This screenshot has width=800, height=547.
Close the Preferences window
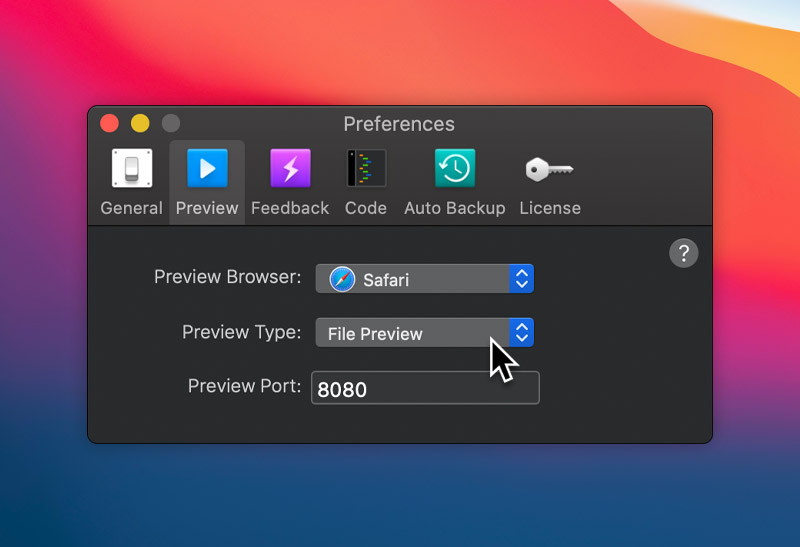110,123
